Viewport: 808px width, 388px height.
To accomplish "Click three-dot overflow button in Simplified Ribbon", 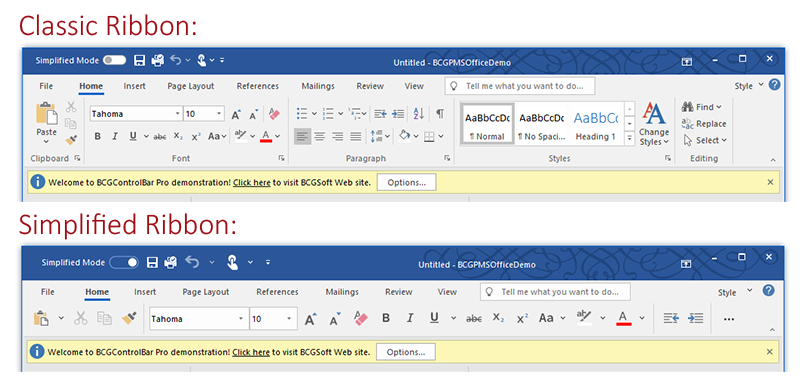I will click(x=729, y=319).
